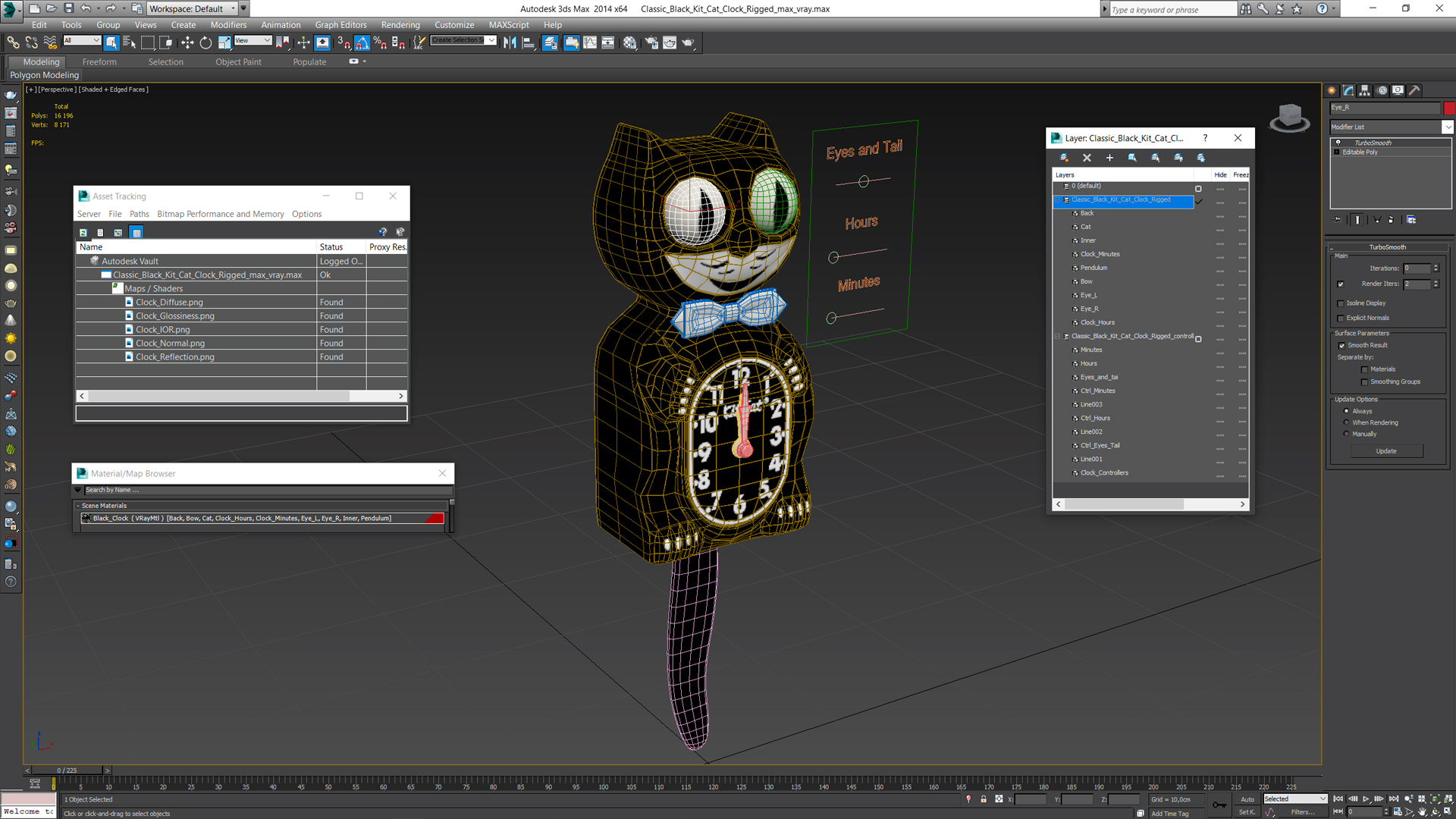1456x819 pixels.
Task: Create new layer in Layer dialog
Action: coord(1064,158)
